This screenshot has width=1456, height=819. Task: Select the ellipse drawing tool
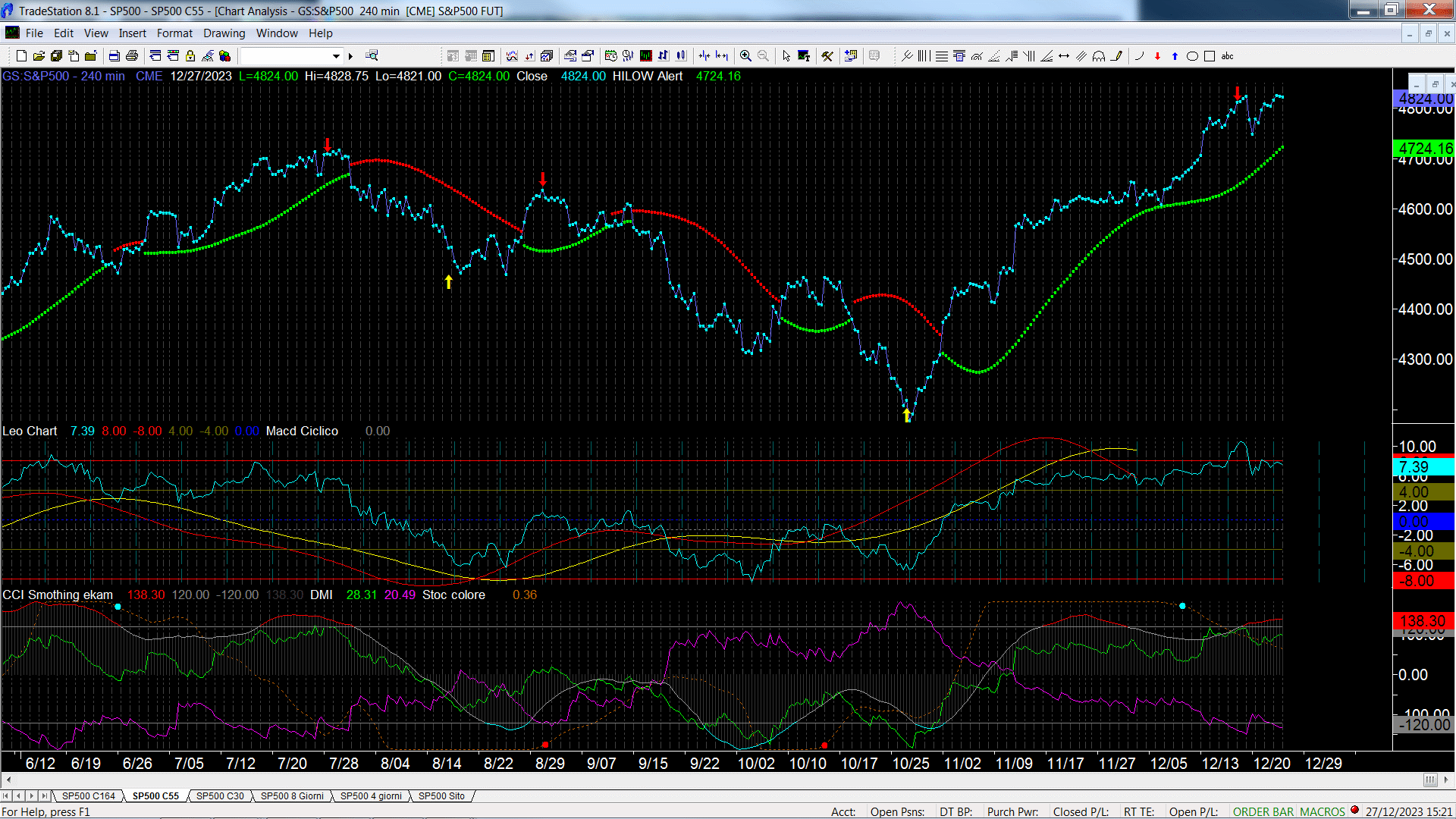pyautogui.click(x=1192, y=56)
